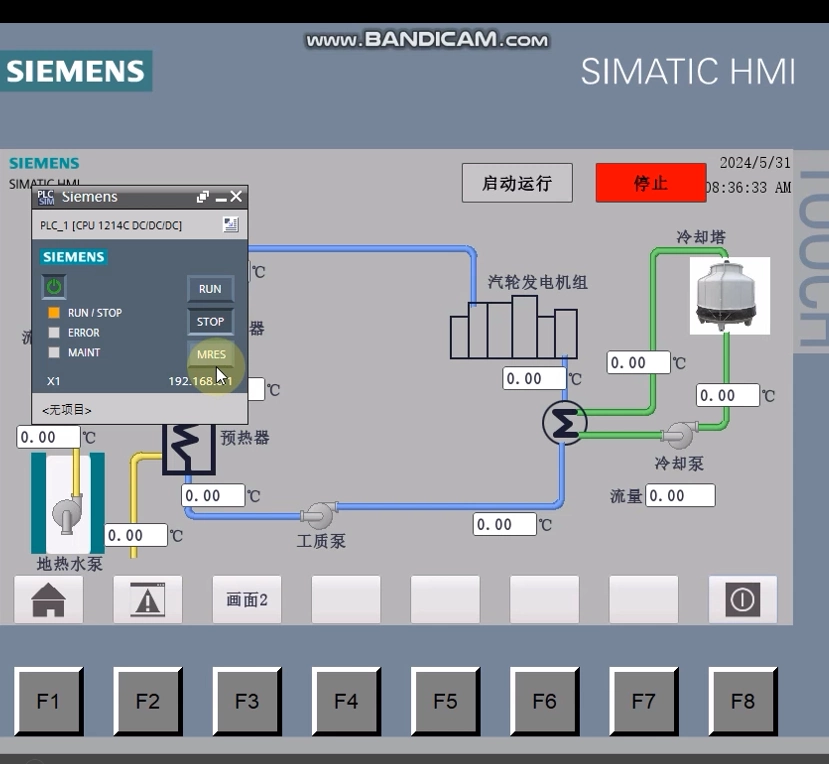Click temperature field below preheater
829x764 pixels.
(214, 496)
